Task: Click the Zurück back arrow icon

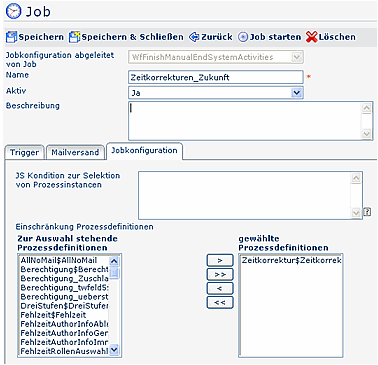Action: [194, 37]
